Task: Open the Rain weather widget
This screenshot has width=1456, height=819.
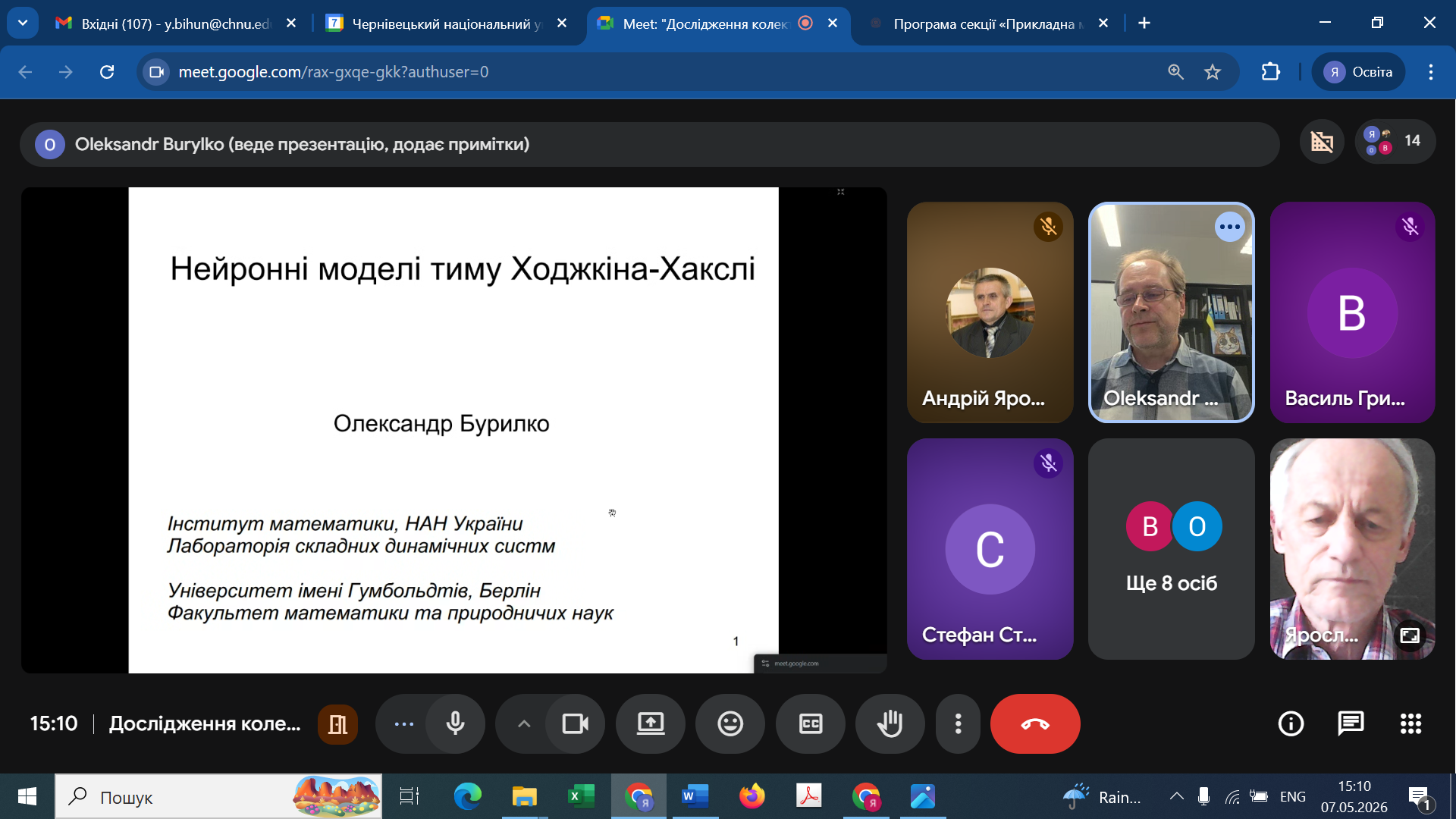Action: click(x=1101, y=796)
